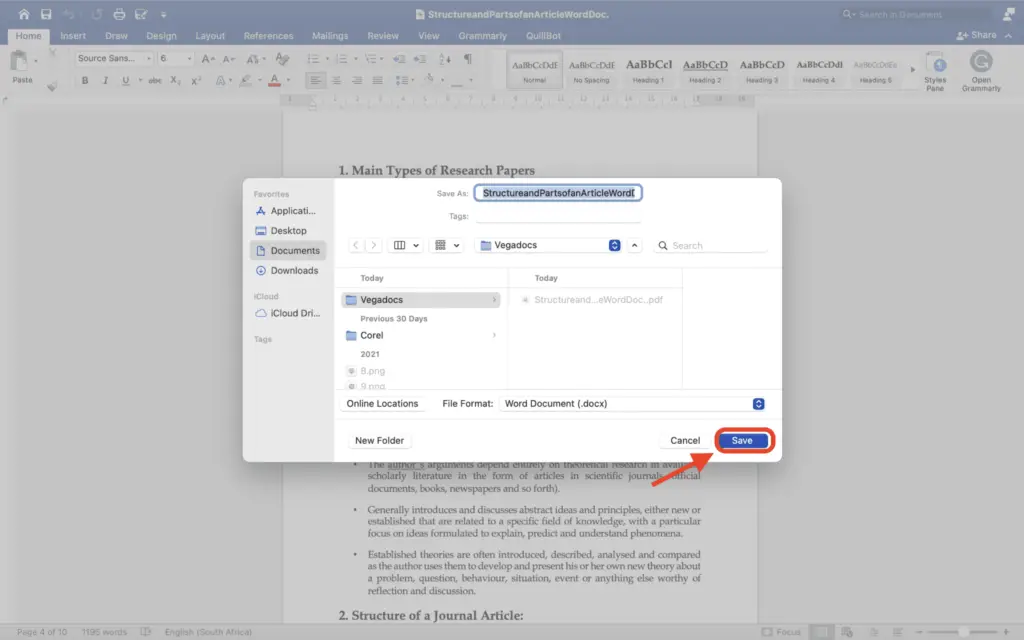
Task: Apply the Heading 1 style
Action: [648, 70]
